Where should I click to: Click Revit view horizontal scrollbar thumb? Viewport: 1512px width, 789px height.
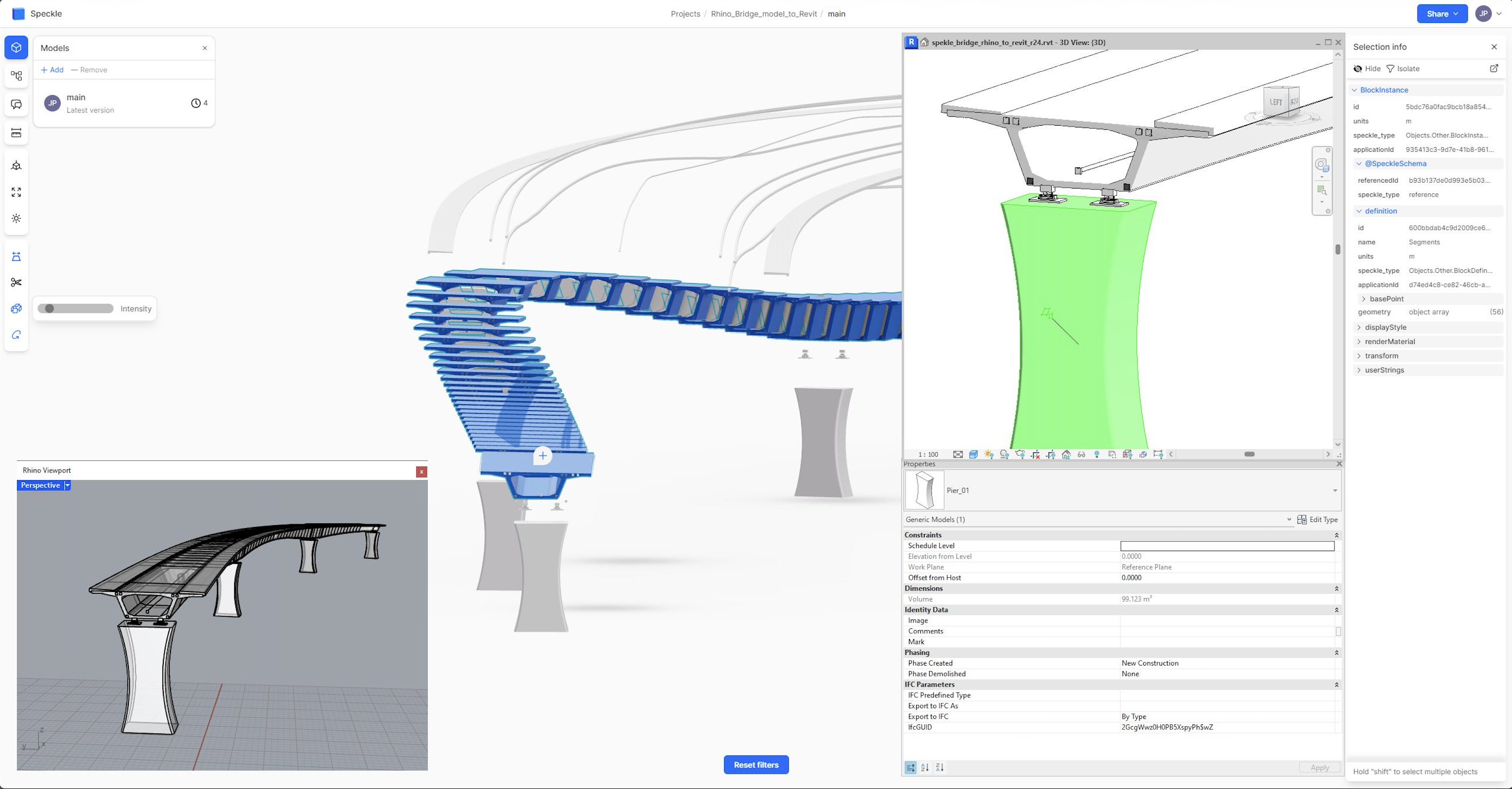pyautogui.click(x=1250, y=454)
